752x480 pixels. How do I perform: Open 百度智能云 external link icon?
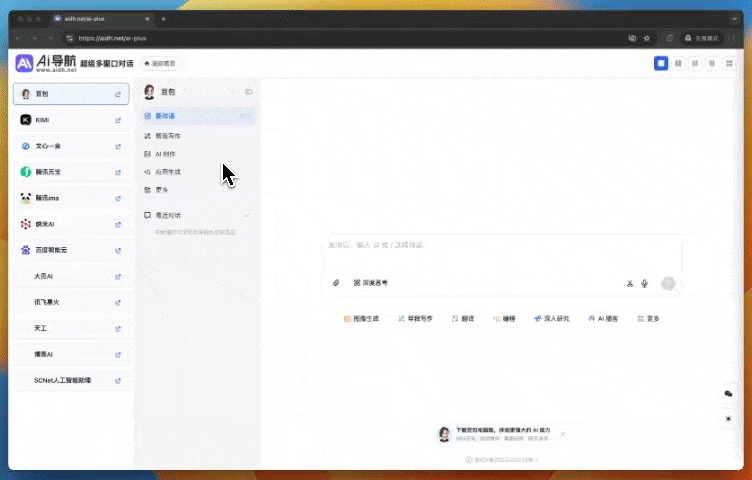coord(118,250)
